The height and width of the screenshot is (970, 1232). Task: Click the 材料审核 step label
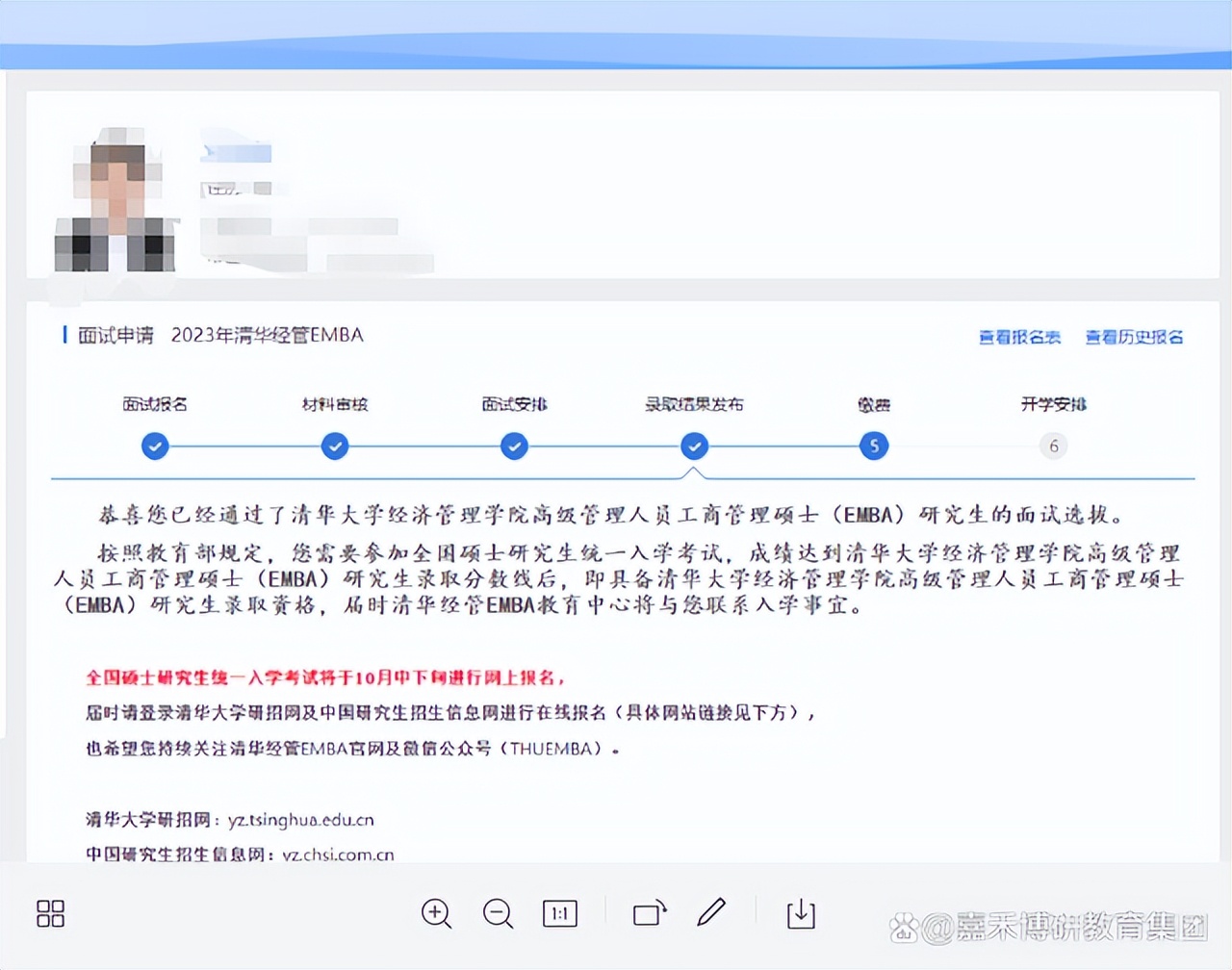click(x=334, y=404)
